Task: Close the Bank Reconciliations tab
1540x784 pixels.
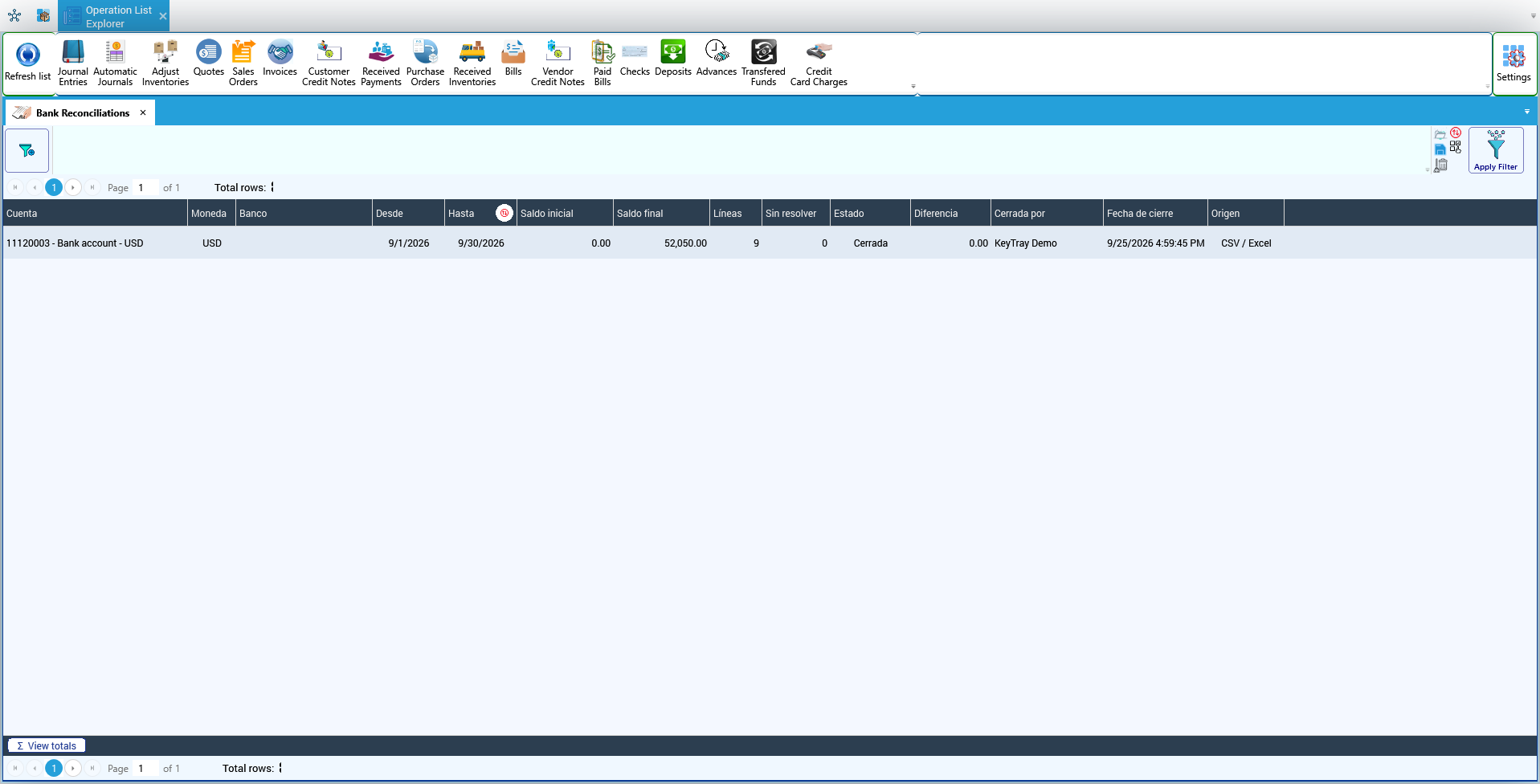Action: [x=143, y=112]
